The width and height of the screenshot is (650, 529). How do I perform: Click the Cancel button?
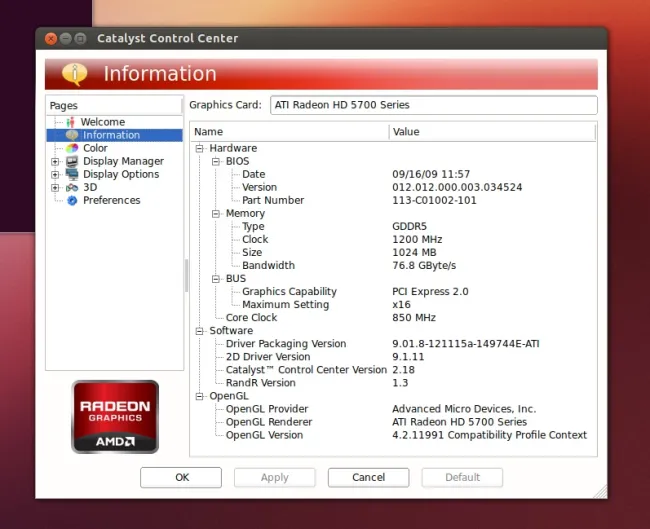click(x=368, y=477)
